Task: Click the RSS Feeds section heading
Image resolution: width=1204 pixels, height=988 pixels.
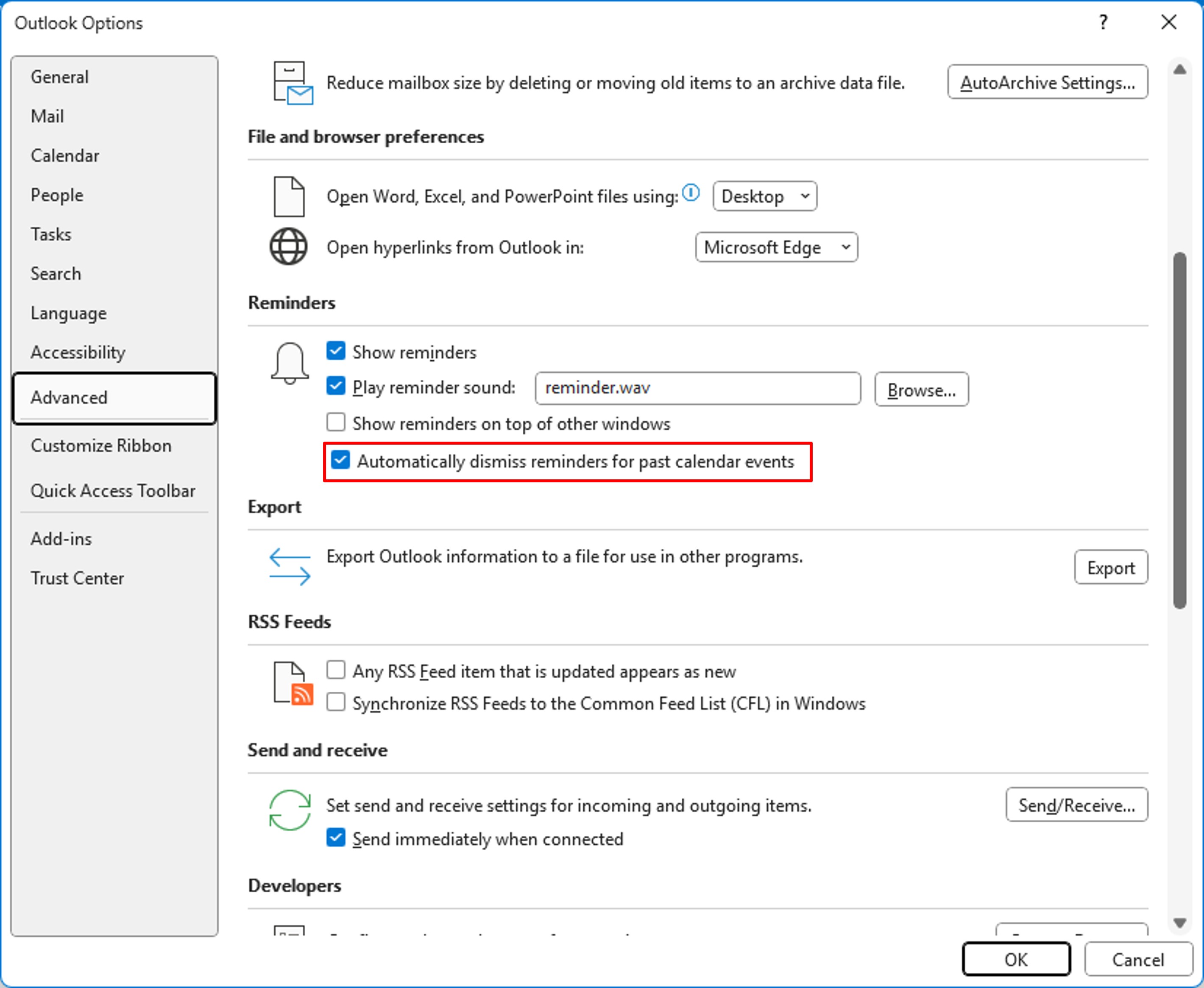Action: 289,621
